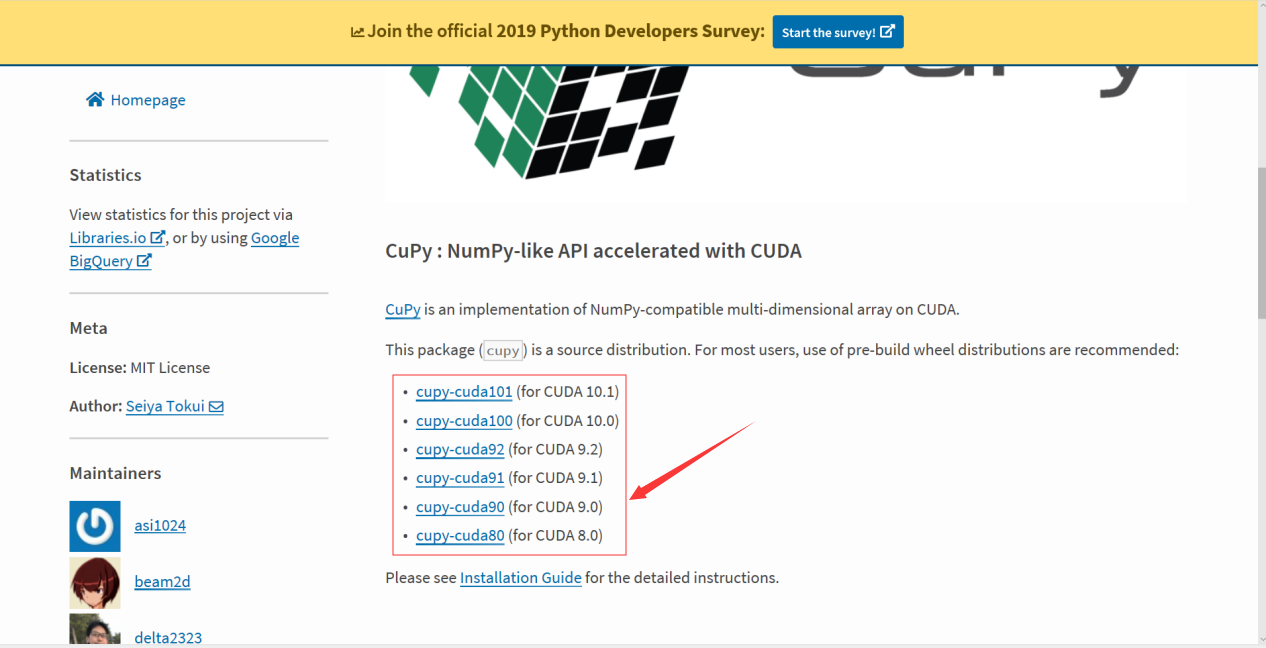Navigate using the Homepage link

tap(148, 99)
